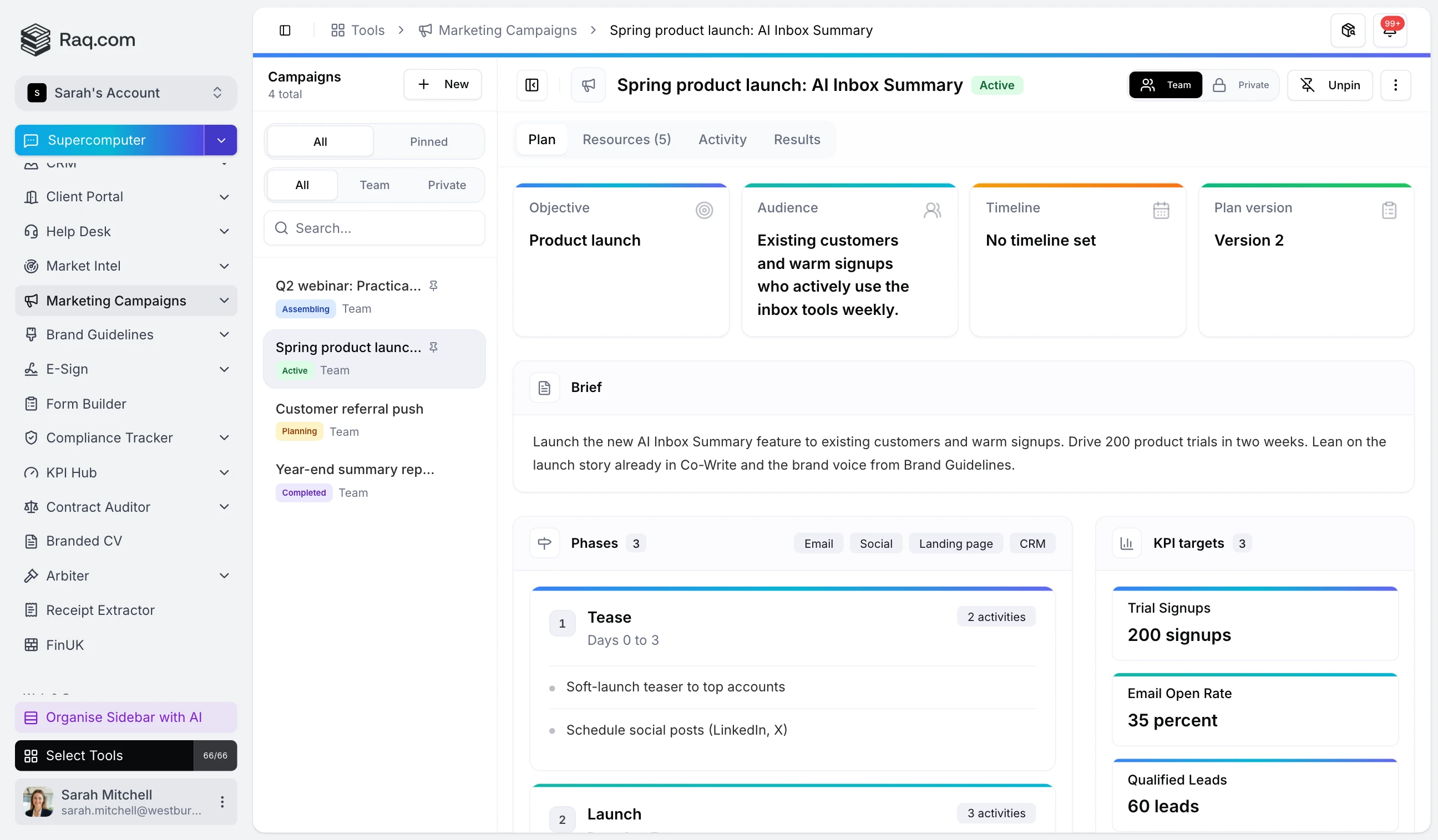Open the three-dot campaign options menu
1438x840 pixels.
coord(1395,85)
